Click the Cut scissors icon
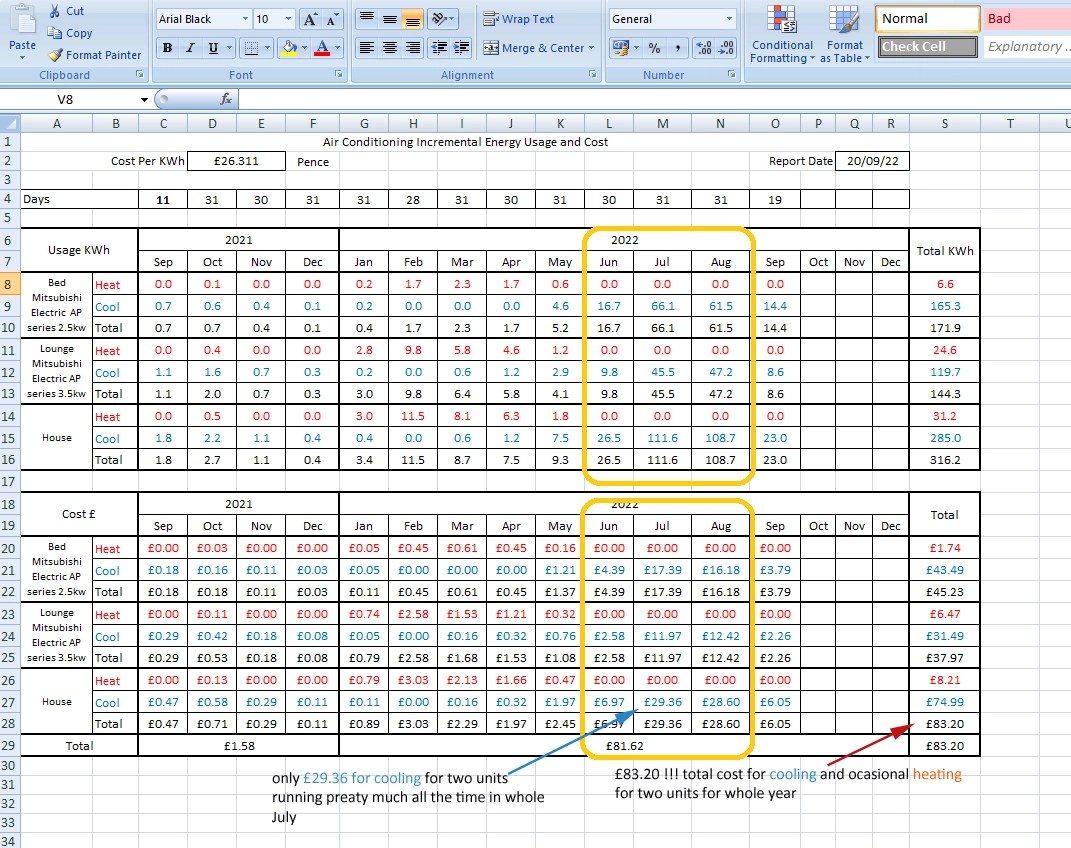The image size is (1071, 848). (55, 11)
